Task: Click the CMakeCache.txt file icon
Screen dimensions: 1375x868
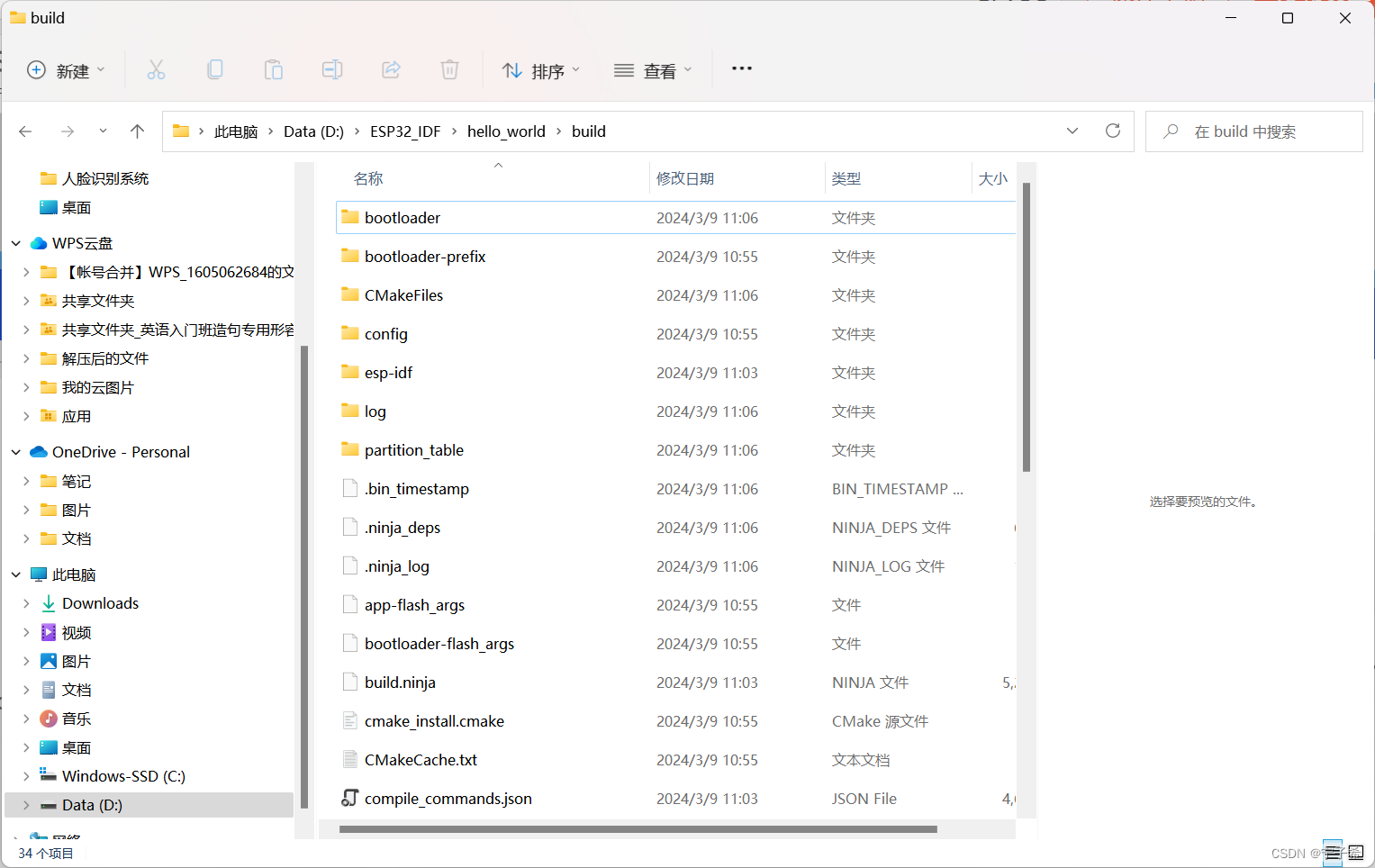Action: pos(350,759)
